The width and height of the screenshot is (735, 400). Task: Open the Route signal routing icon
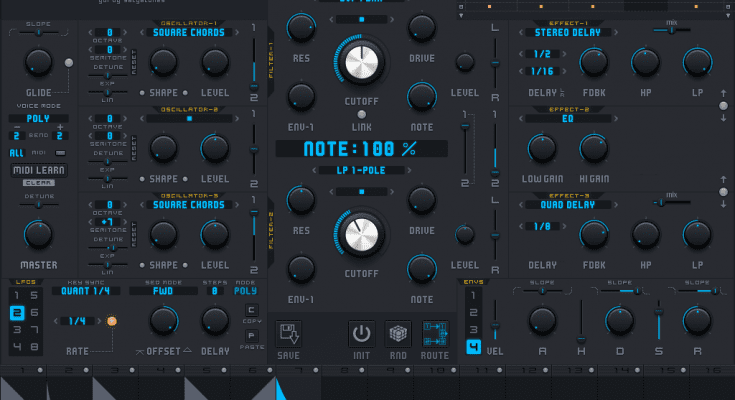435,333
